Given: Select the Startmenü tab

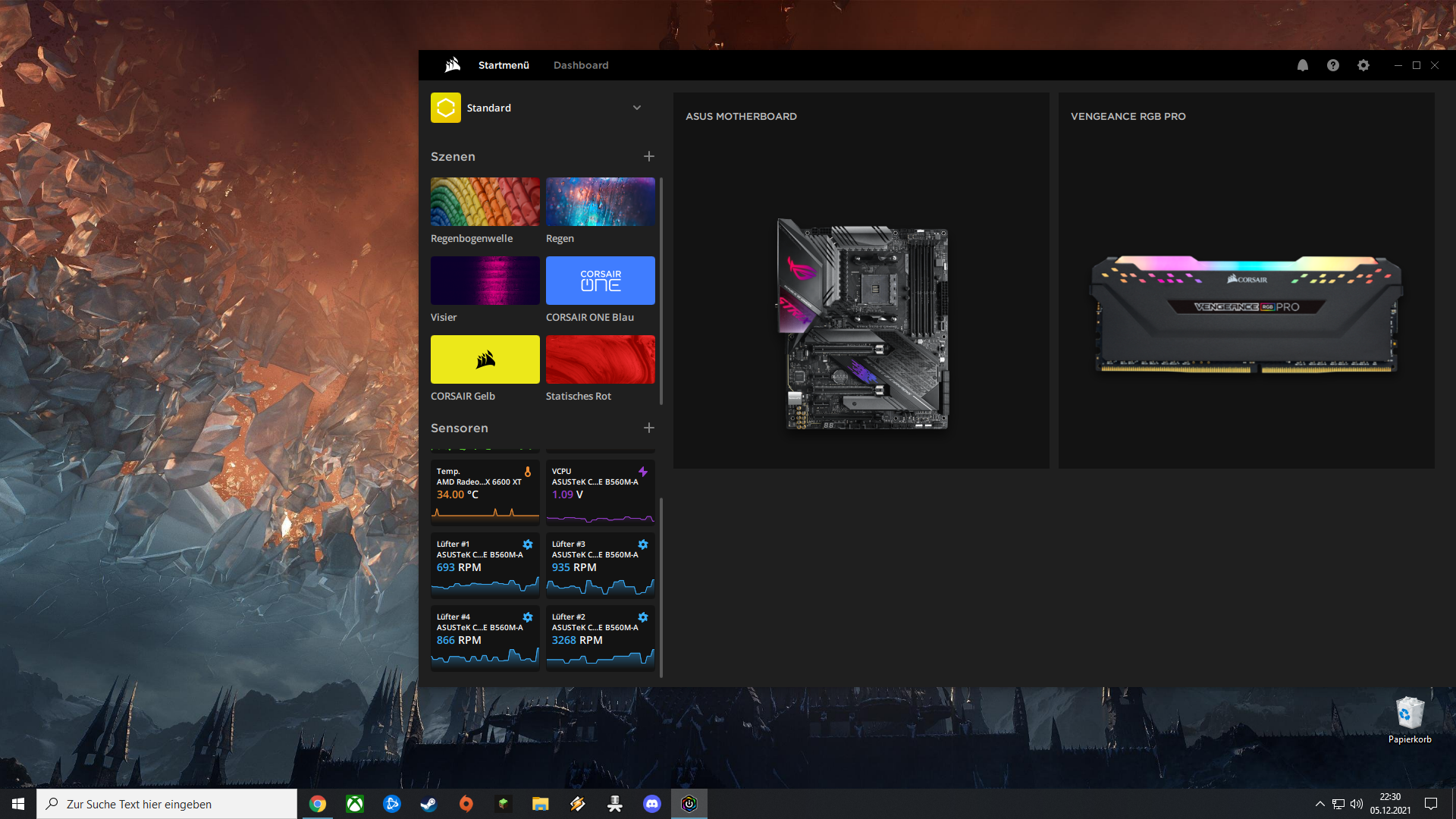Looking at the screenshot, I should tap(504, 65).
